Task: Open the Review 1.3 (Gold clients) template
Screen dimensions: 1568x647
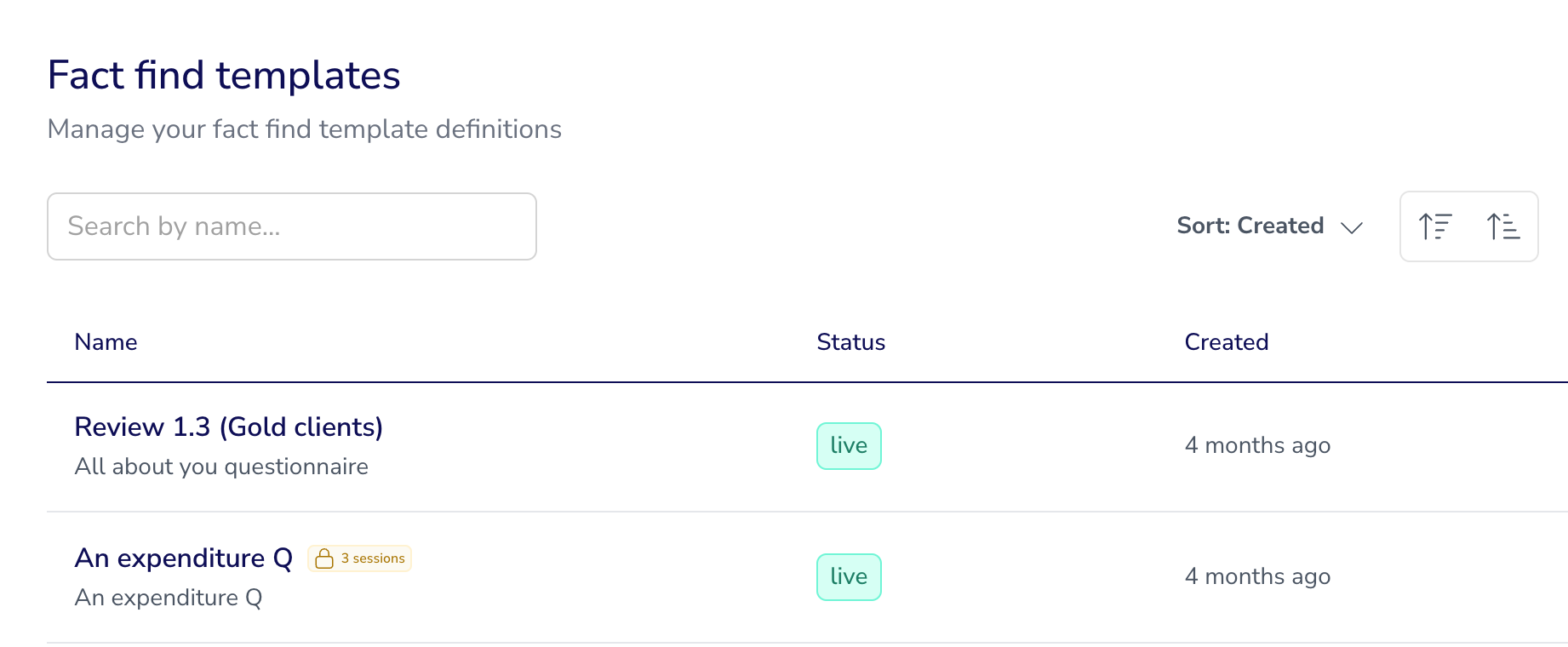Action: point(229,427)
